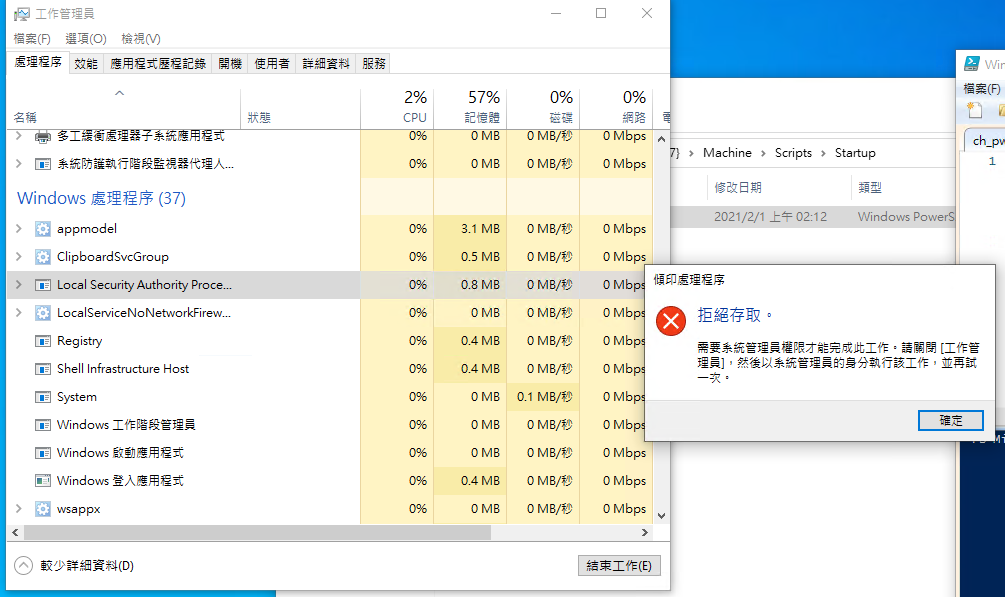Expand Local Security Authority Process row
This screenshot has height=597, width=1005.
tap(19, 285)
